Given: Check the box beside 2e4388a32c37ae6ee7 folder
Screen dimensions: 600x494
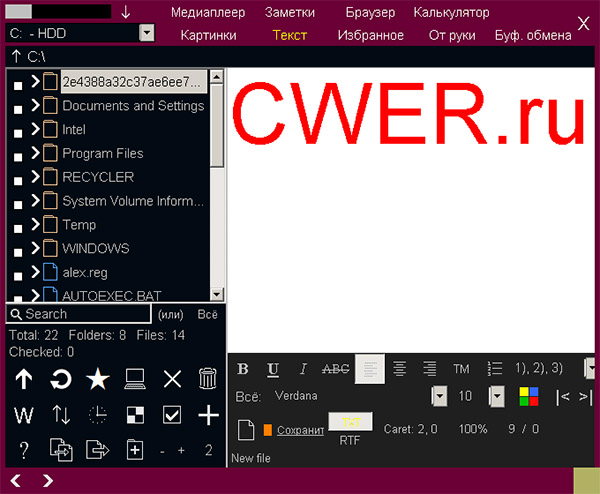Looking at the screenshot, I should (x=18, y=86).
